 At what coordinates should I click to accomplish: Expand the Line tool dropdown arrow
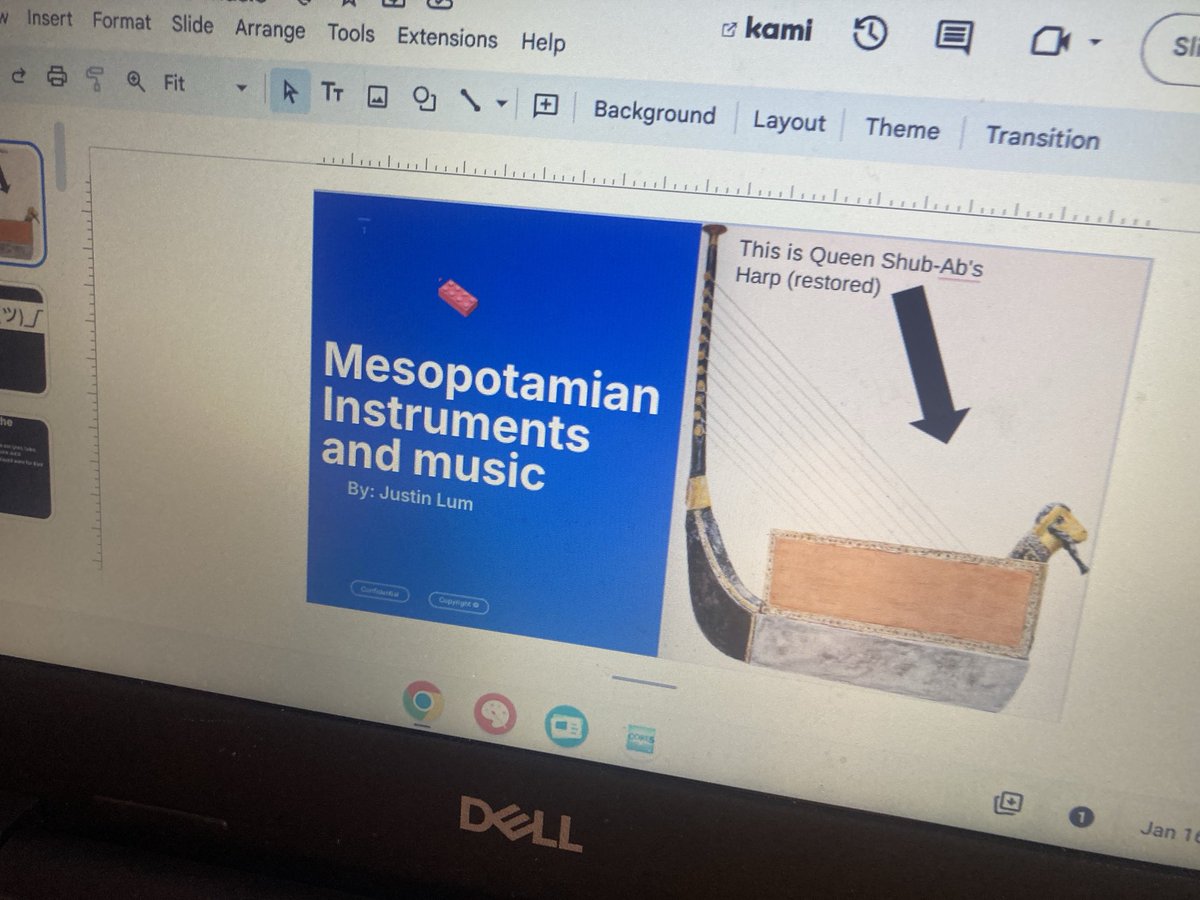pyautogui.click(x=501, y=104)
